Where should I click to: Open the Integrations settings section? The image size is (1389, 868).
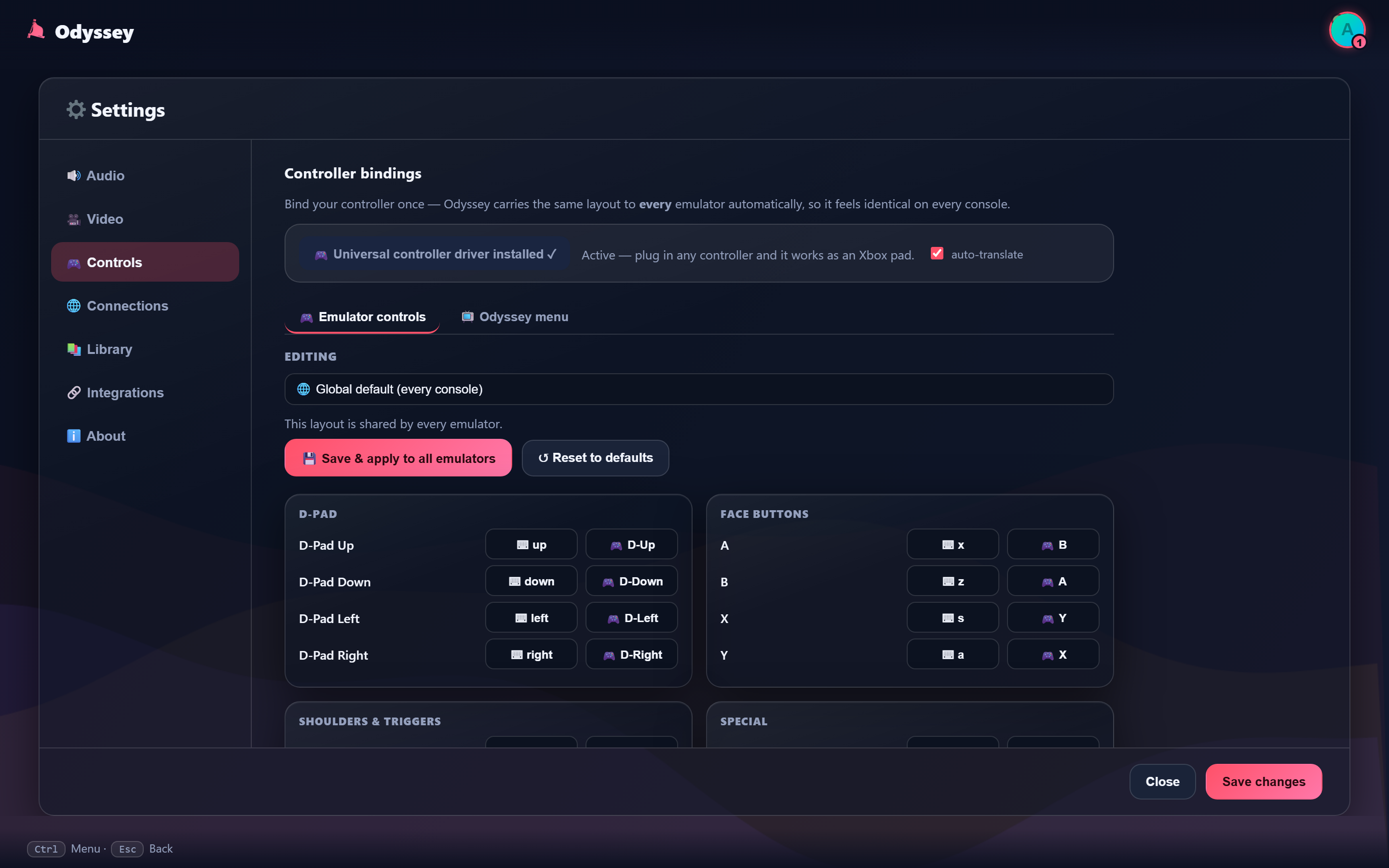click(145, 393)
